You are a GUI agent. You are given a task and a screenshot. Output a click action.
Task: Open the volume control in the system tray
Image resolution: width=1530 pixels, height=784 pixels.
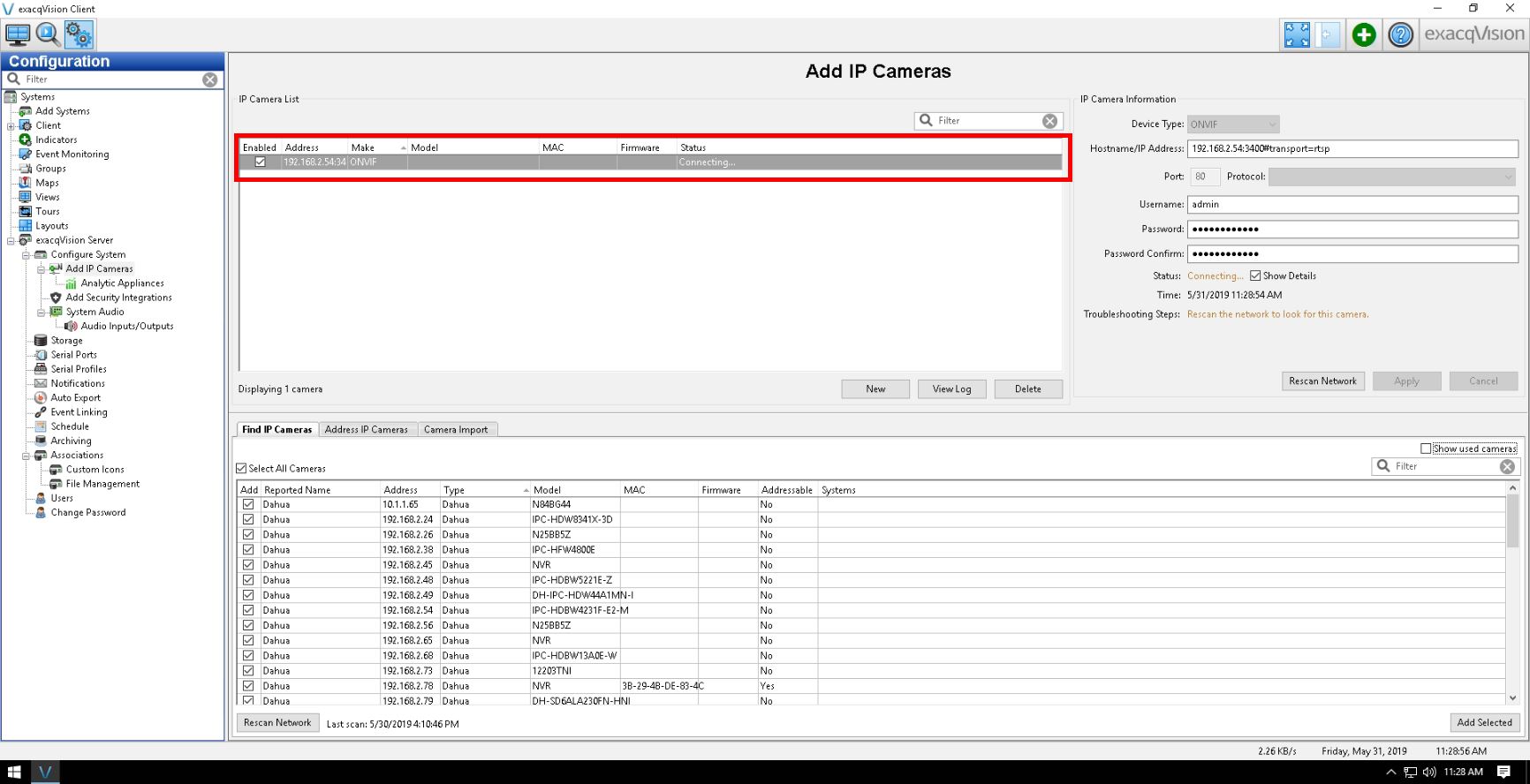[x=1429, y=773]
